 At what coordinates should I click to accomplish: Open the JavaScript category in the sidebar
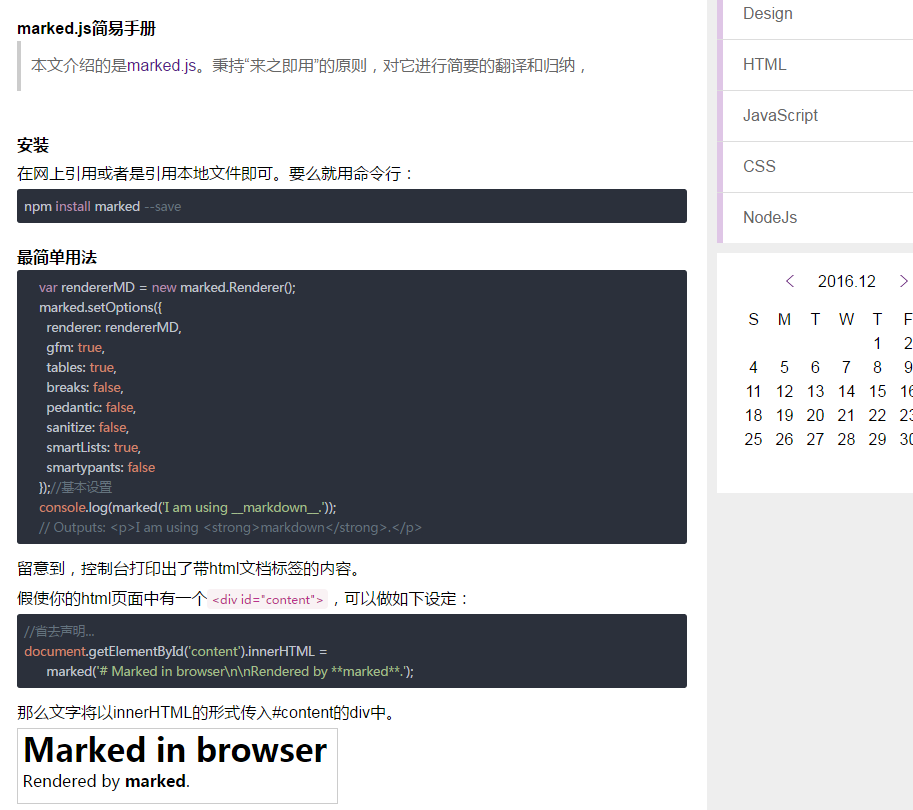click(x=778, y=115)
